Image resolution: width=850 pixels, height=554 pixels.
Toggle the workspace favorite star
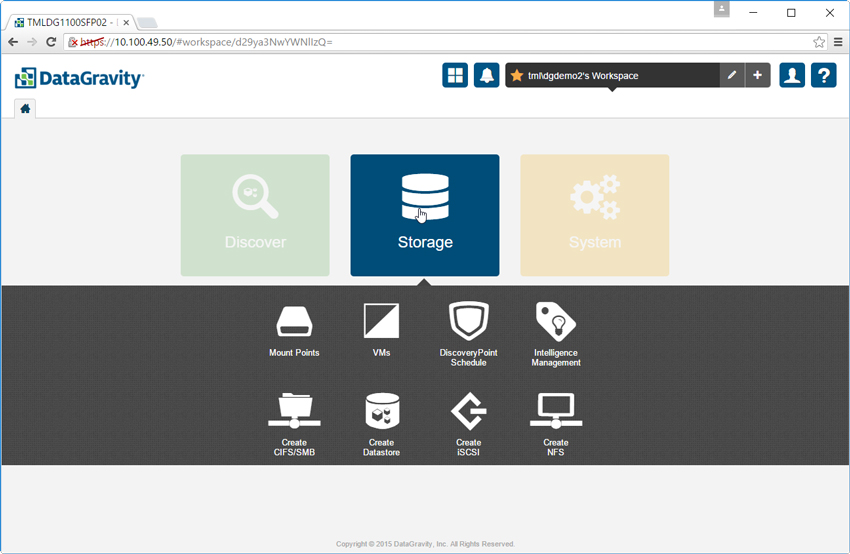(x=517, y=75)
